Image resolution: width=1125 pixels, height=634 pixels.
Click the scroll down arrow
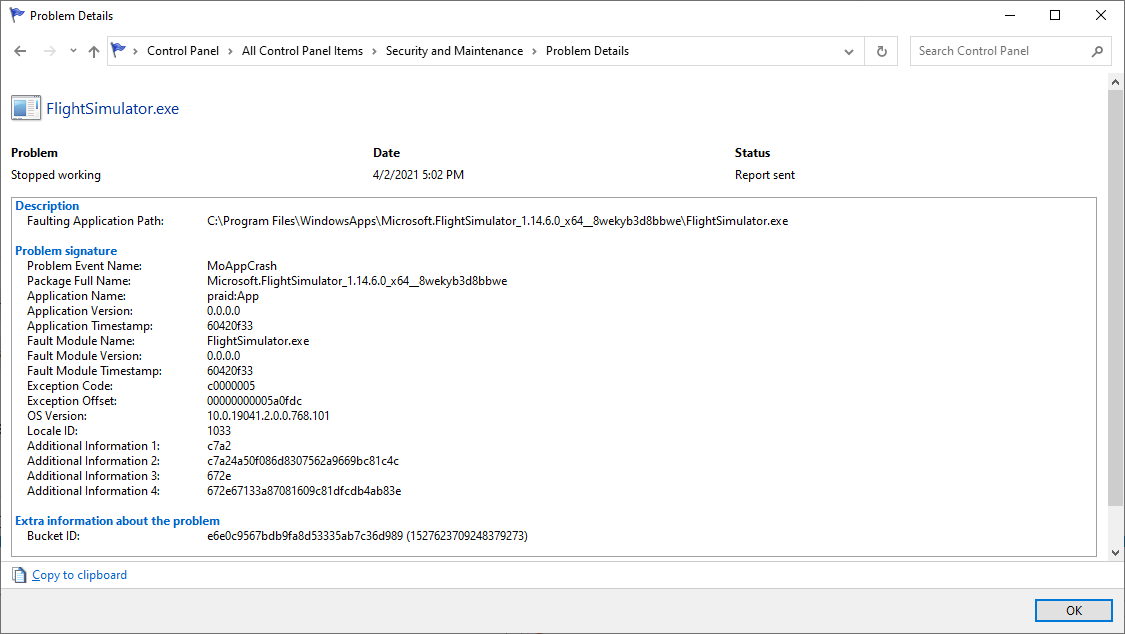click(x=1115, y=552)
